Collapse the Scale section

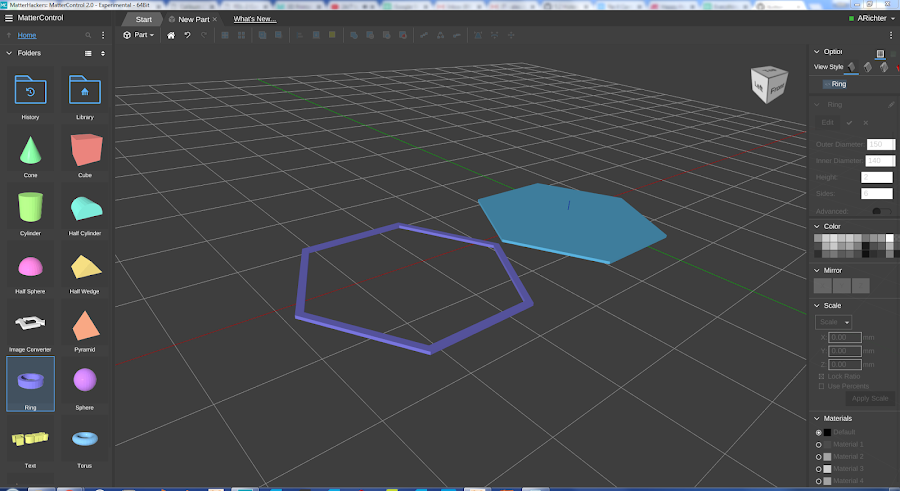click(817, 306)
